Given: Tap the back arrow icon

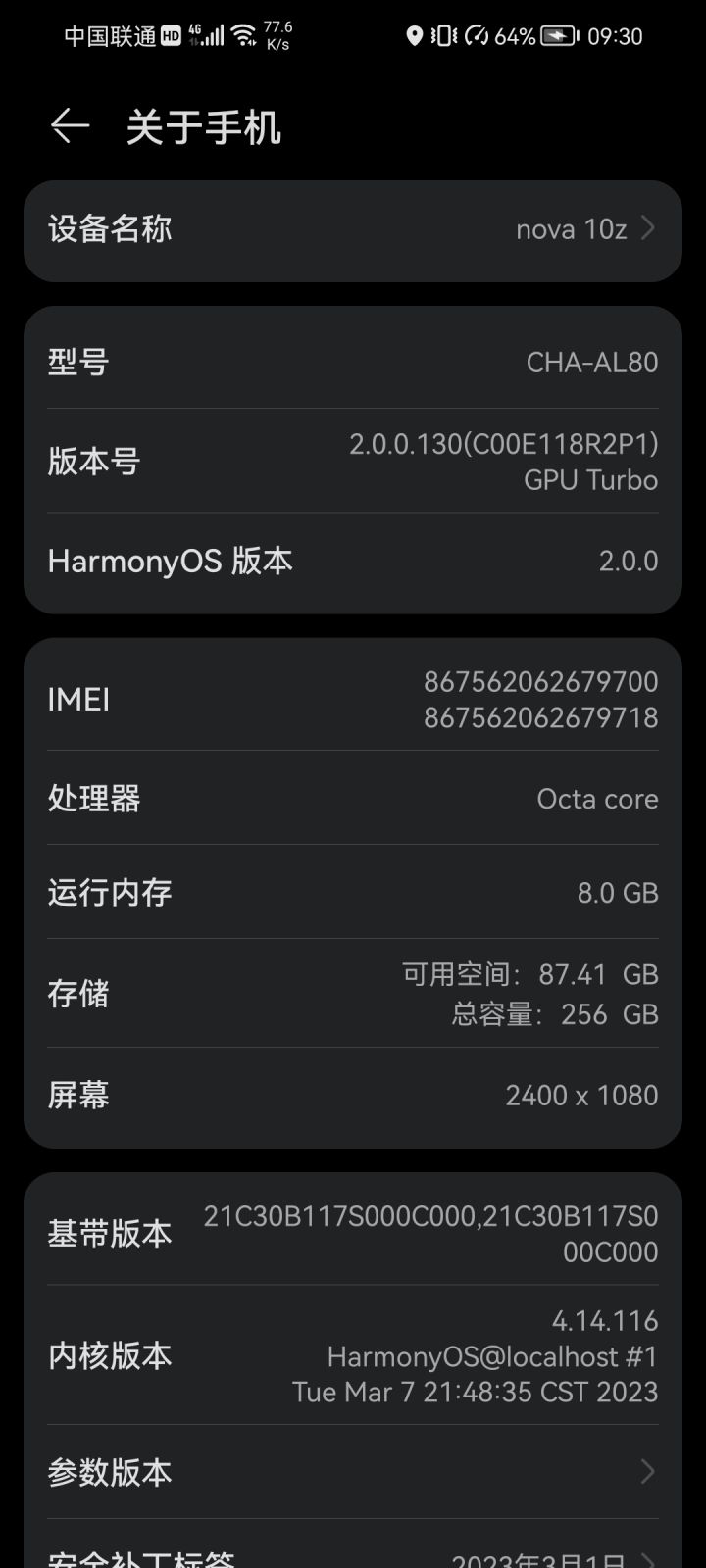Looking at the screenshot, I should click(70, 126).
